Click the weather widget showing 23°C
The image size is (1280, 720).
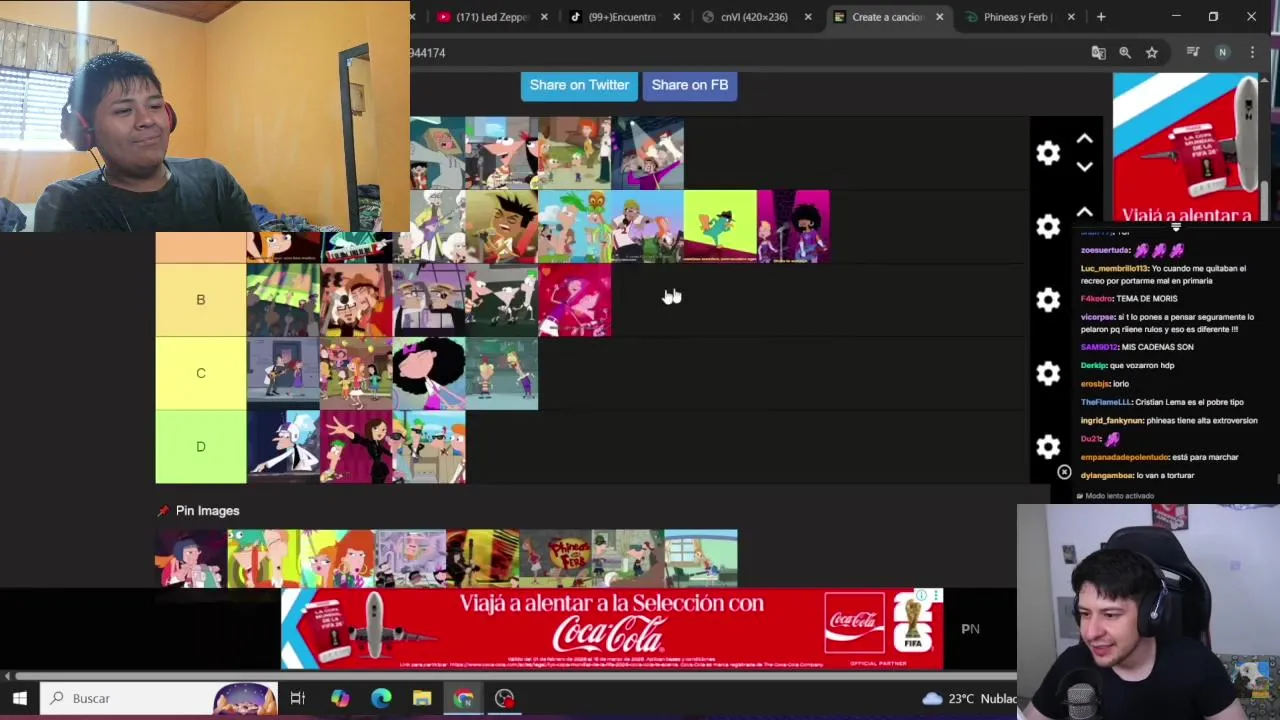[968, 698]
